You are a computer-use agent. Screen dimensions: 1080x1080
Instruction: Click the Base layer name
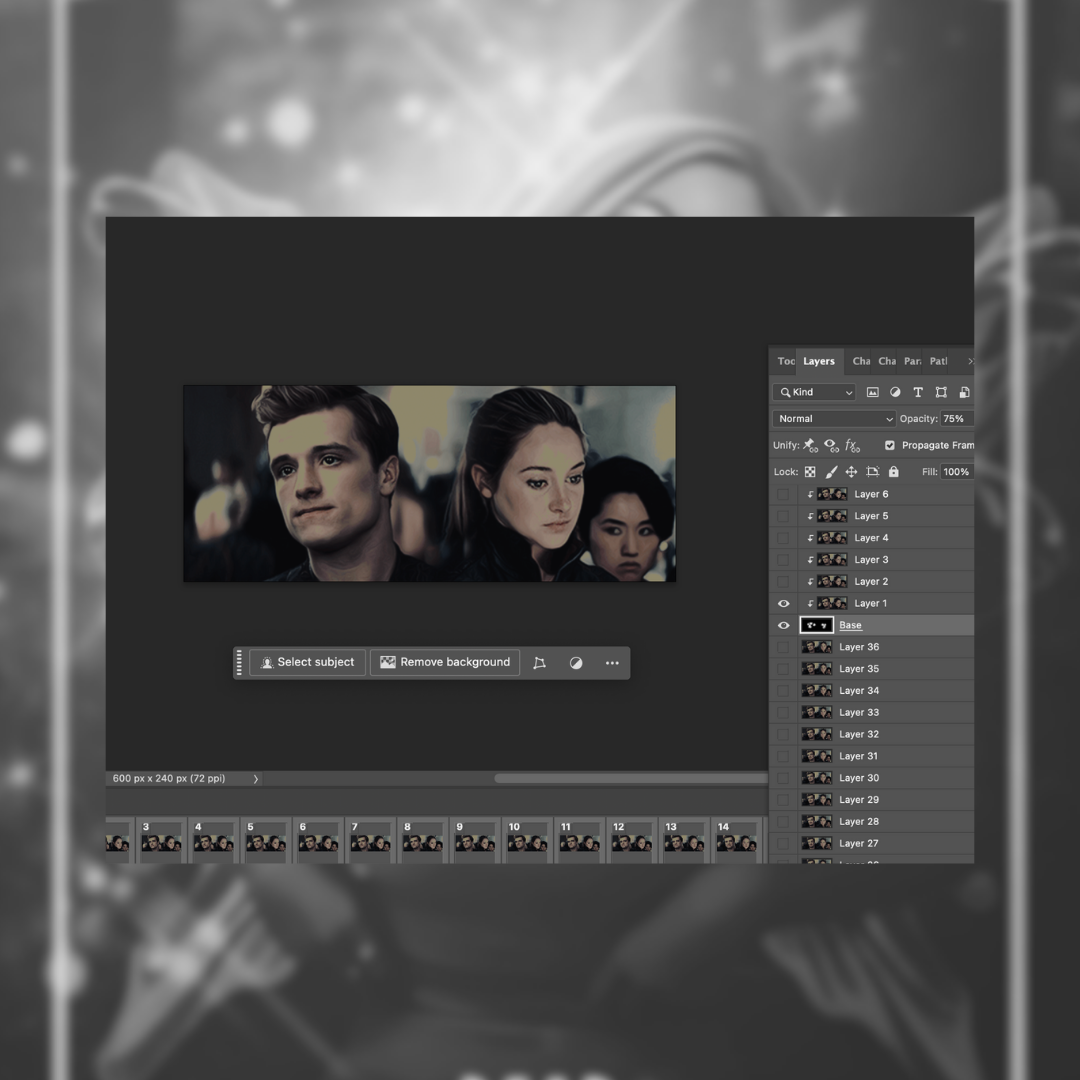[x=850, y=625]
